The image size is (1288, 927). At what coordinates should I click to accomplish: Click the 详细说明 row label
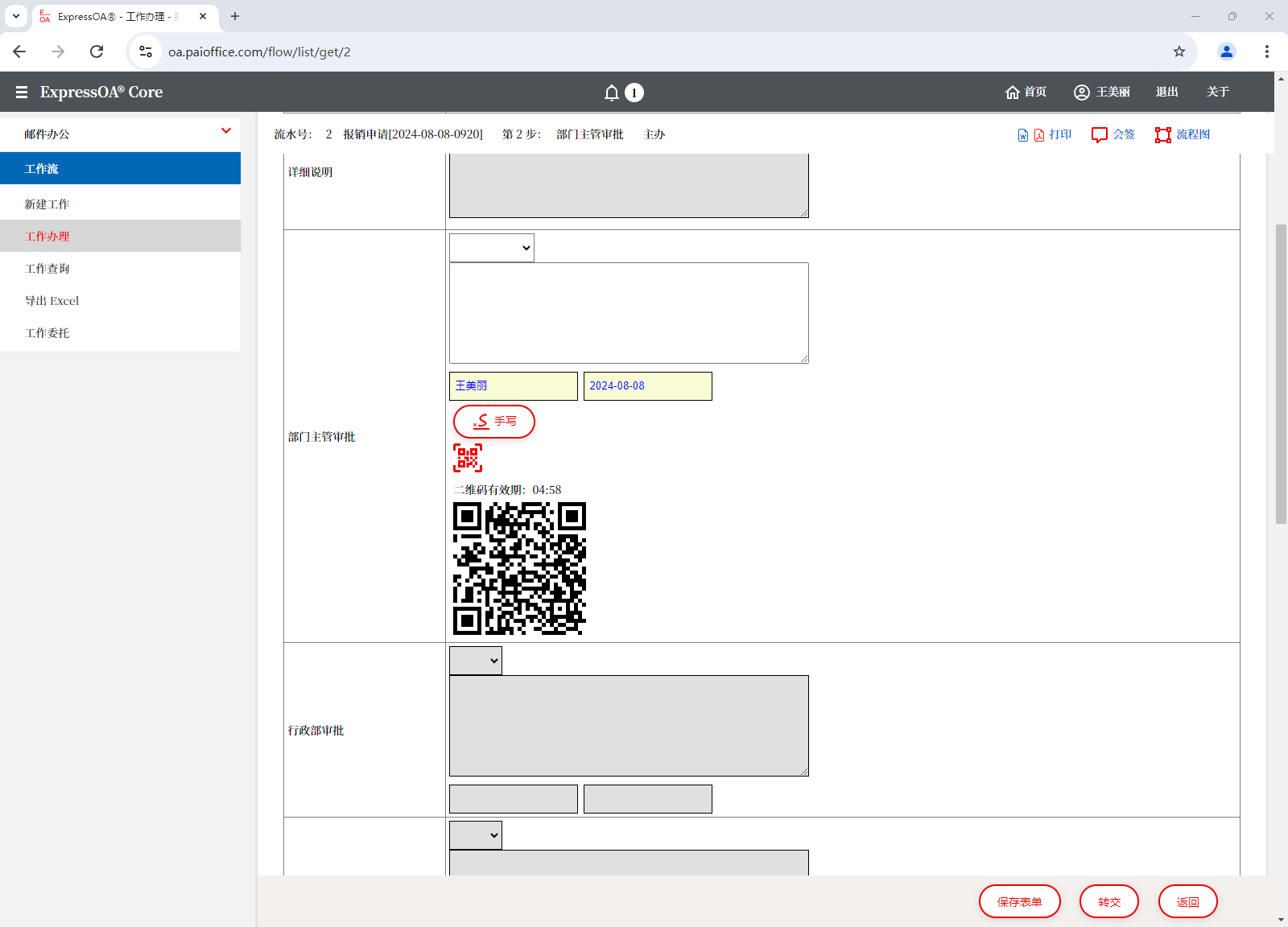(x=310, y=172)
